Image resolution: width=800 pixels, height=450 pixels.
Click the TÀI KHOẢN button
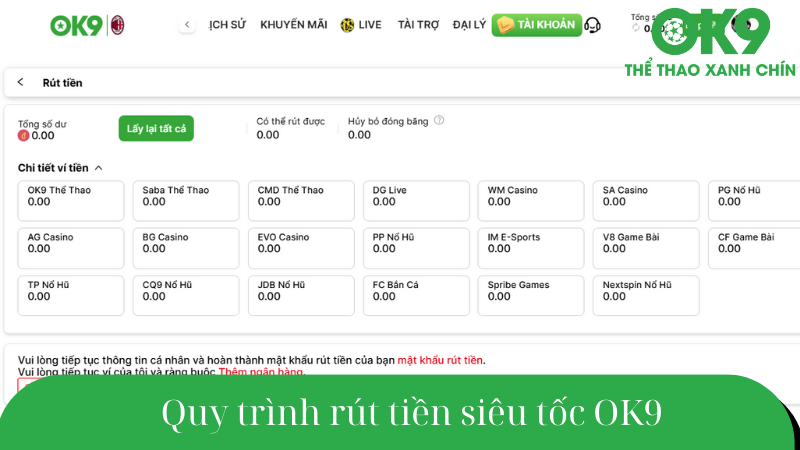coord(537,25)
